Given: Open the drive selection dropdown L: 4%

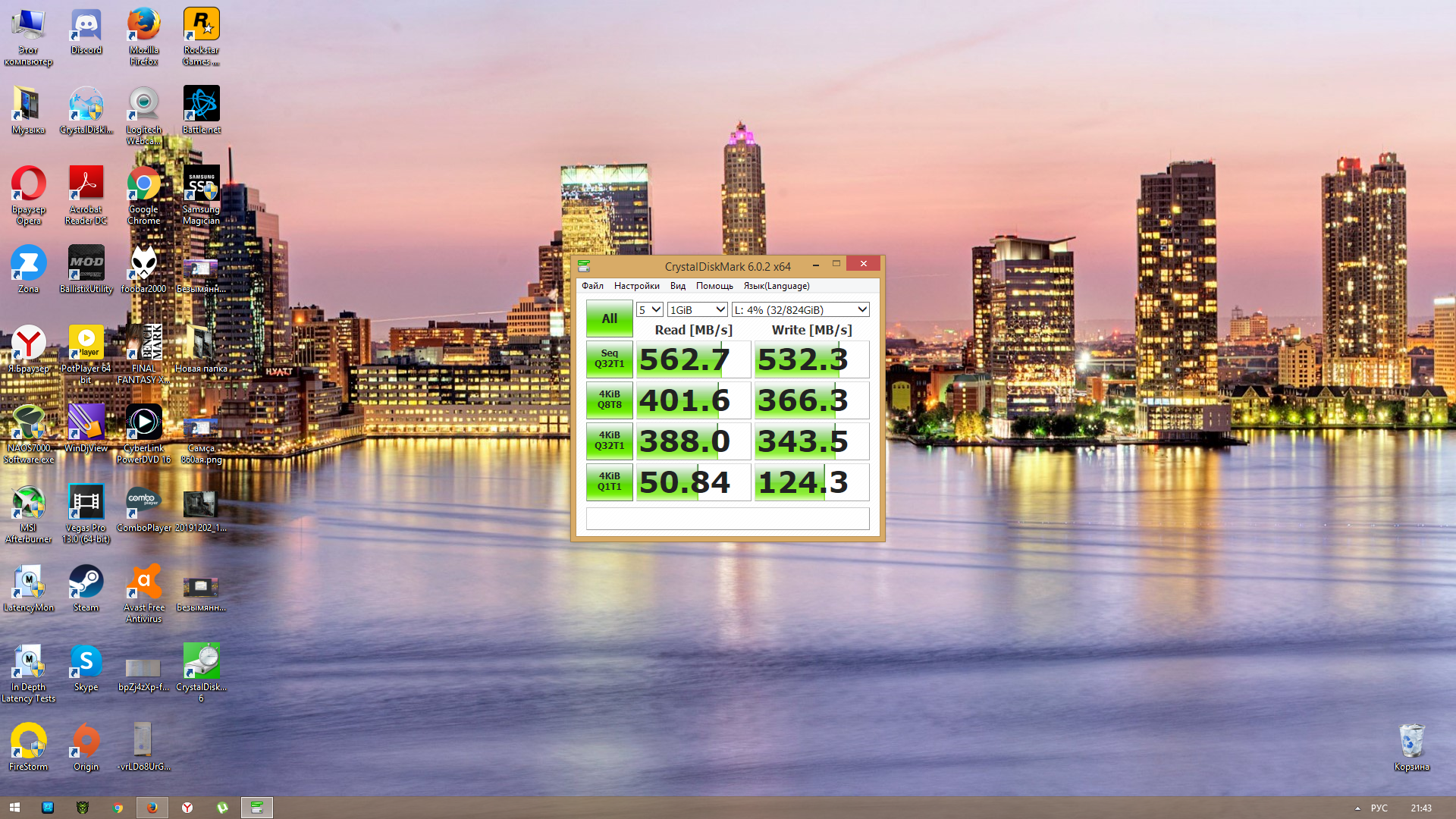Looking at the screenshot, I should point(800,309).
